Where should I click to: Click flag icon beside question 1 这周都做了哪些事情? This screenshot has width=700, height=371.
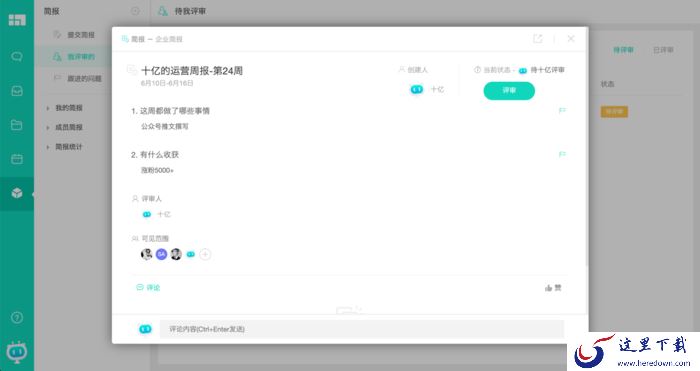(x=562, y=110)
